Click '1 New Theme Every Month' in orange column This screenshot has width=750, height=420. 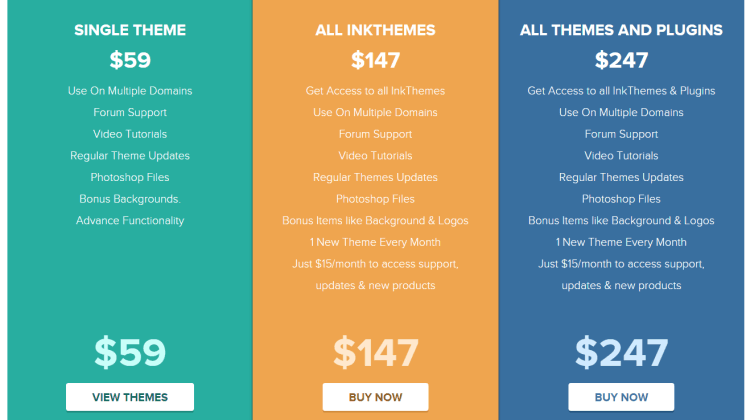[375, 242]
